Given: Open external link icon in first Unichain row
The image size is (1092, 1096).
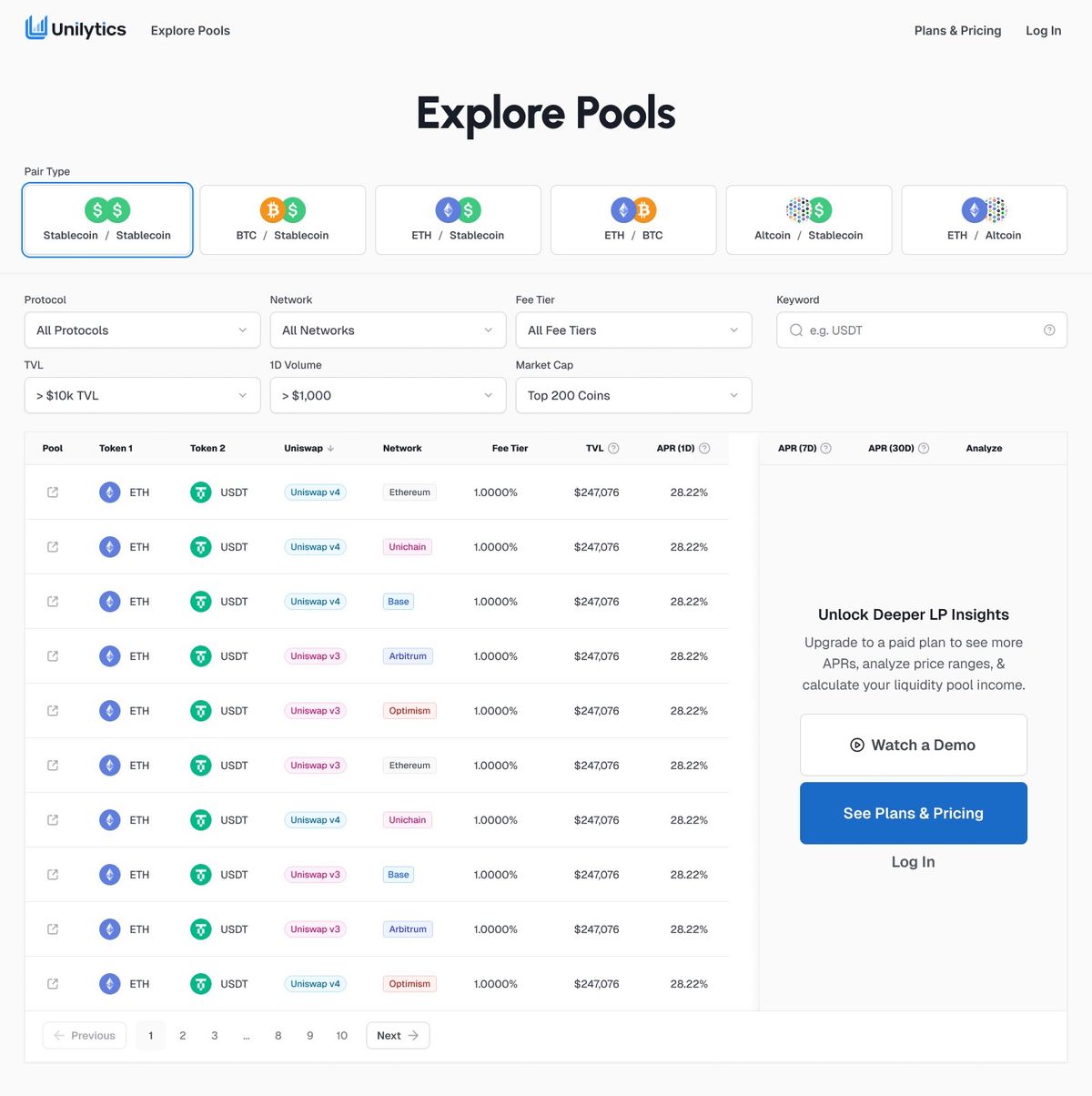Looking at the screenshot, I should [x=53, y=547].
